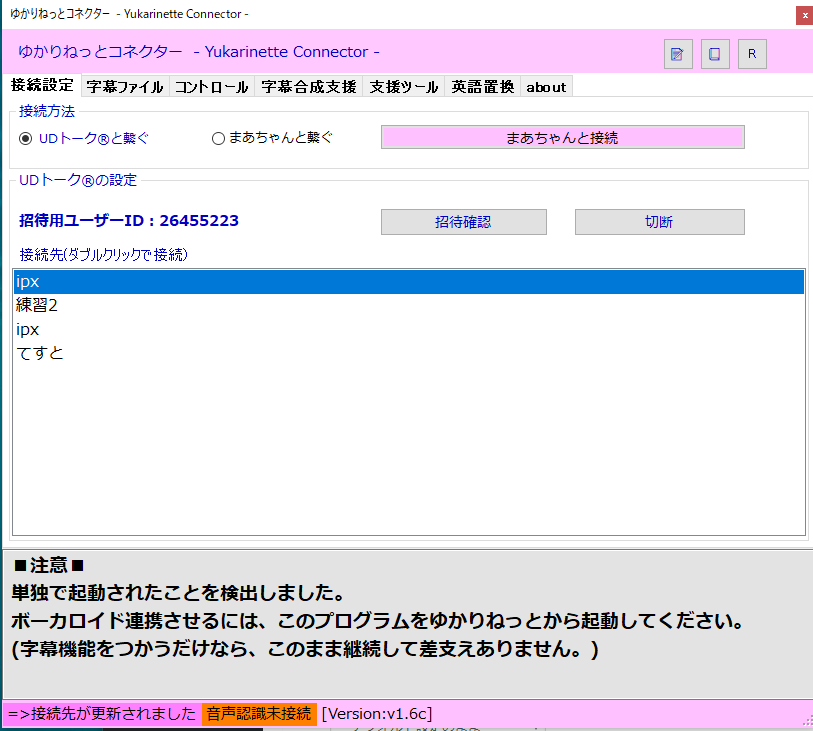Click the copy-window icon button in header
Image resolution: width=813 pixels, height=731 pixels.
pyautogui.click(x=715, y=54)
